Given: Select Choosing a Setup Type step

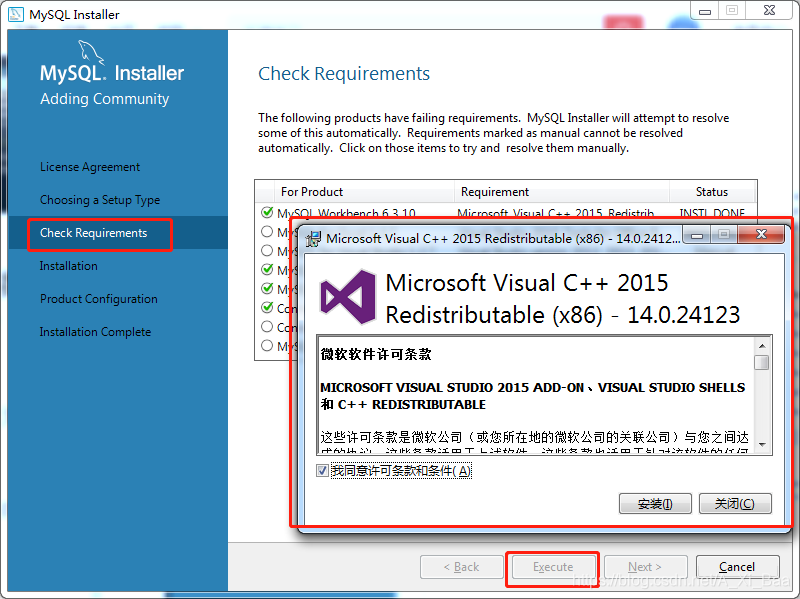Looking at the screenshot, I should (100, 200).
